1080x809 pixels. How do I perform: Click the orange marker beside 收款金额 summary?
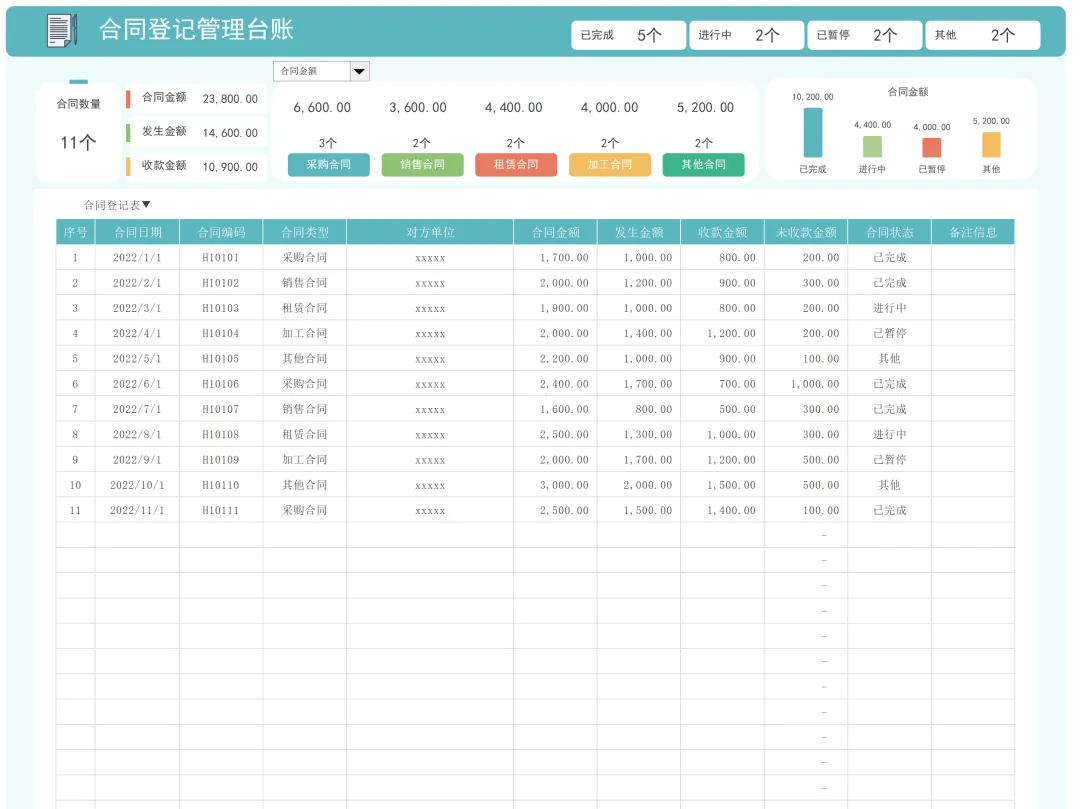coord(128,166)
